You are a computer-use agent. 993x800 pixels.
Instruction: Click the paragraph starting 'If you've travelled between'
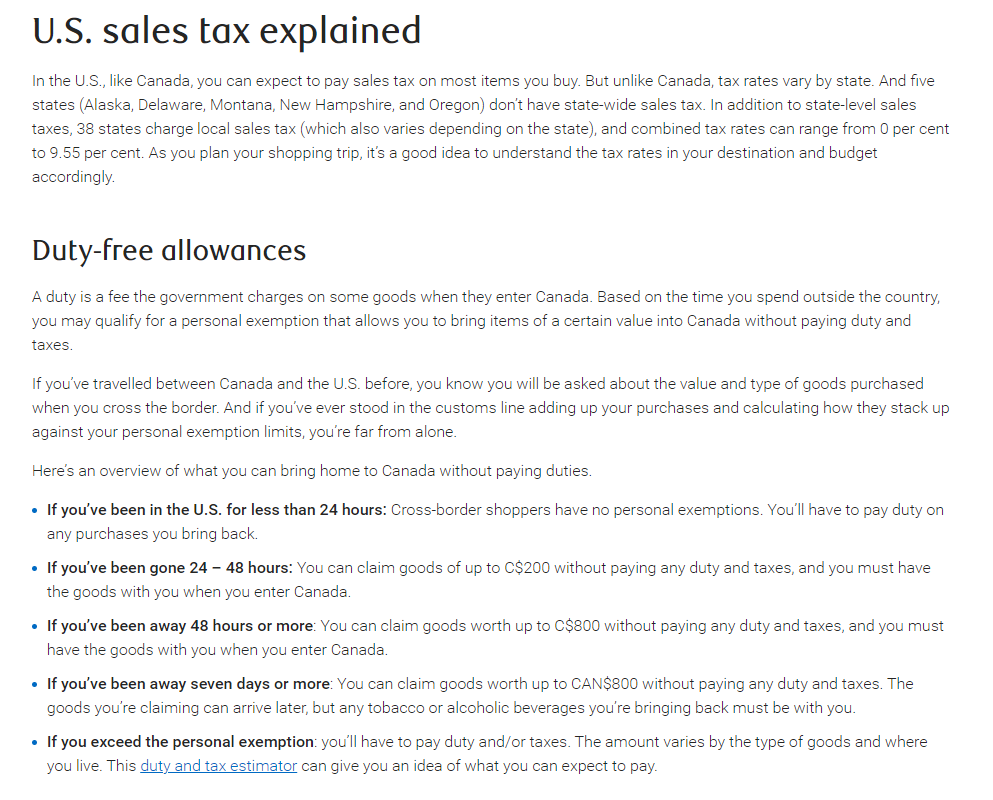click(491, 408)
